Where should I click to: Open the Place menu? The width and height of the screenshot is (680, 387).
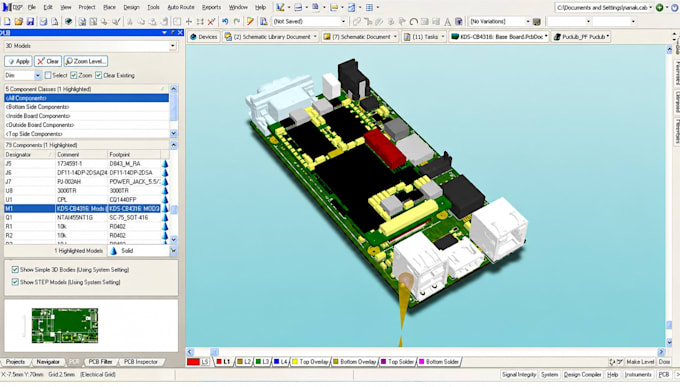[109, 7]
